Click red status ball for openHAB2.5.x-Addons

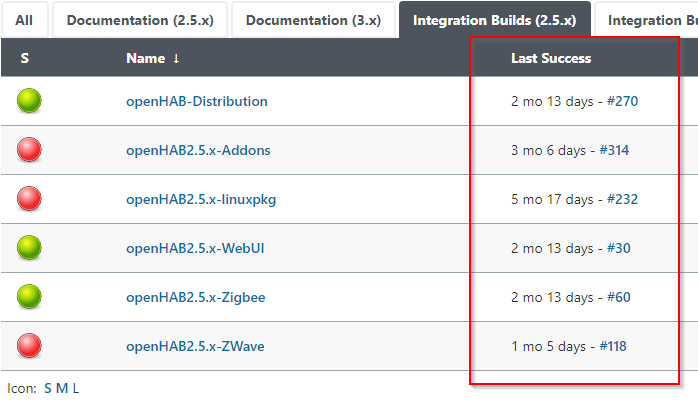(x=29, y=150)
